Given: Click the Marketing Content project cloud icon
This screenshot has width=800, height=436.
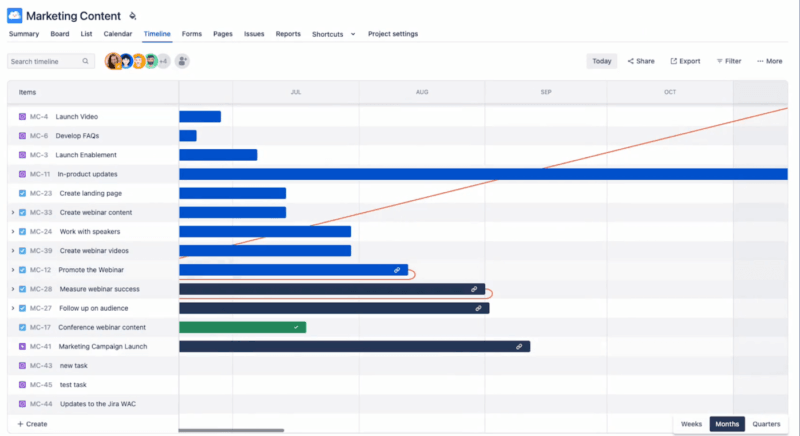Looking at the screenshot, I should [14, 15].
